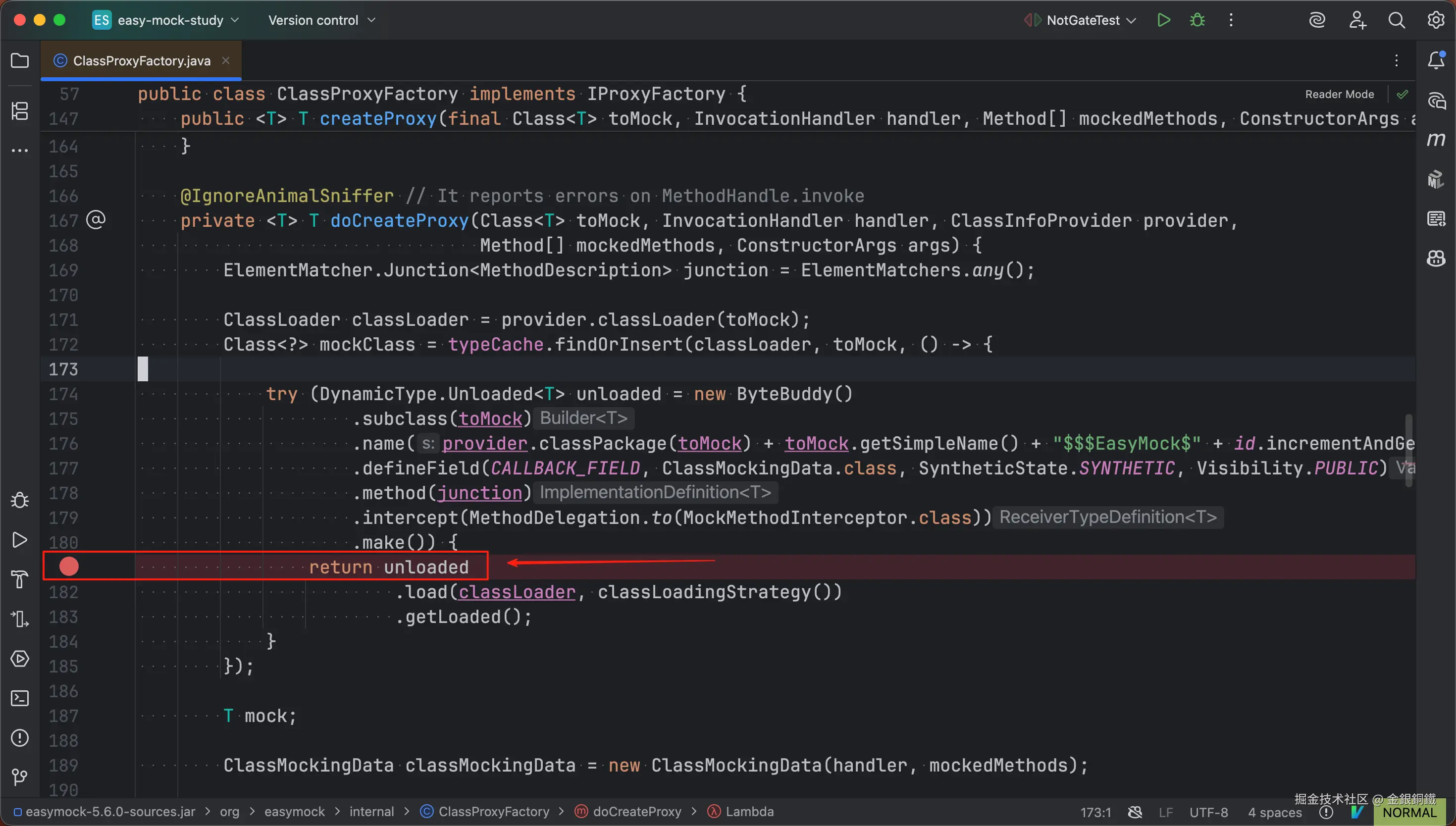The image size is (1456, 826).
Task: Close the ClassProxyFactory.java tab
Action: tap(226, 60)
